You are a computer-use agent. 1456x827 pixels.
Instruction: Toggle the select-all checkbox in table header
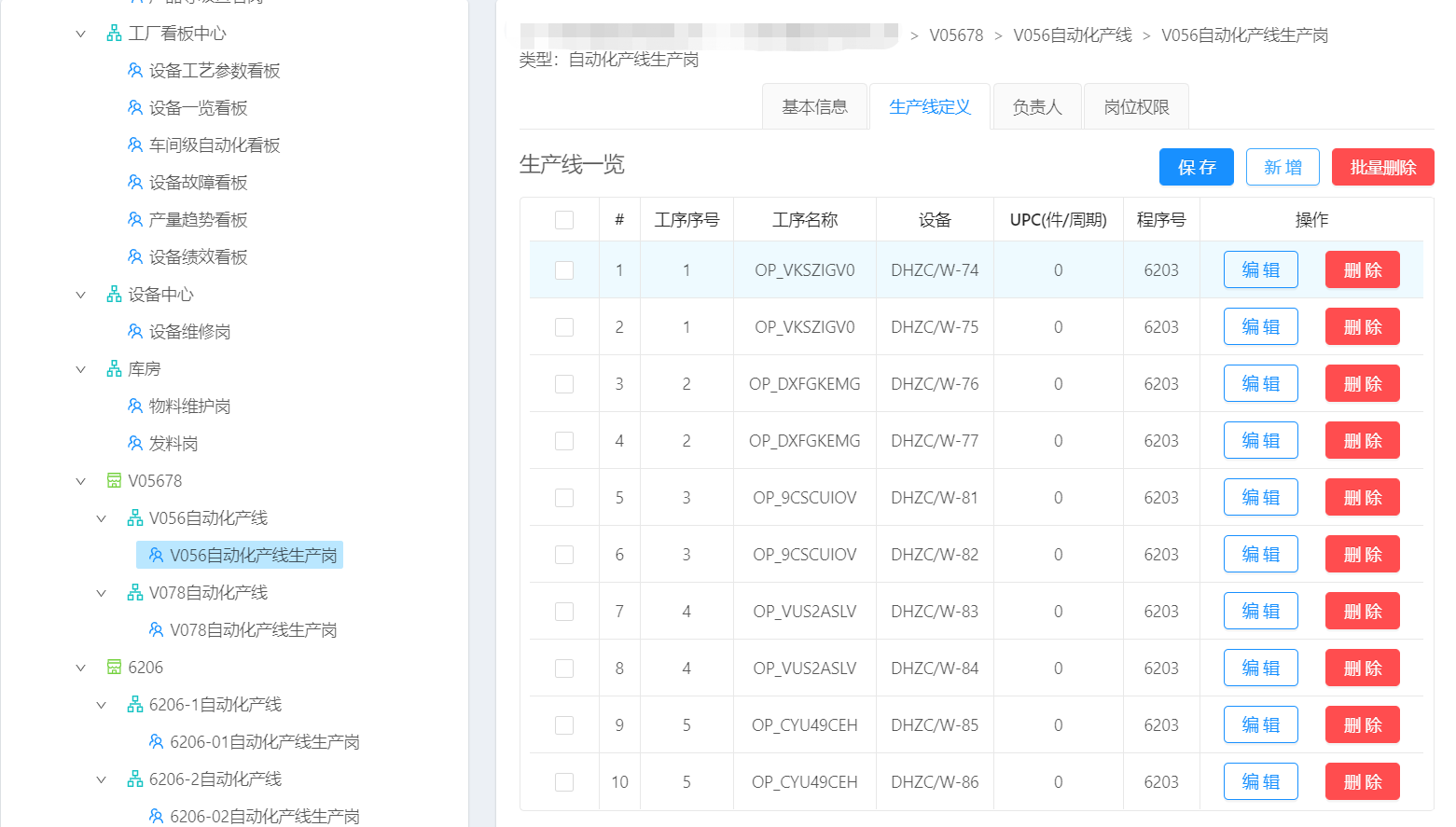click(564, 220)
